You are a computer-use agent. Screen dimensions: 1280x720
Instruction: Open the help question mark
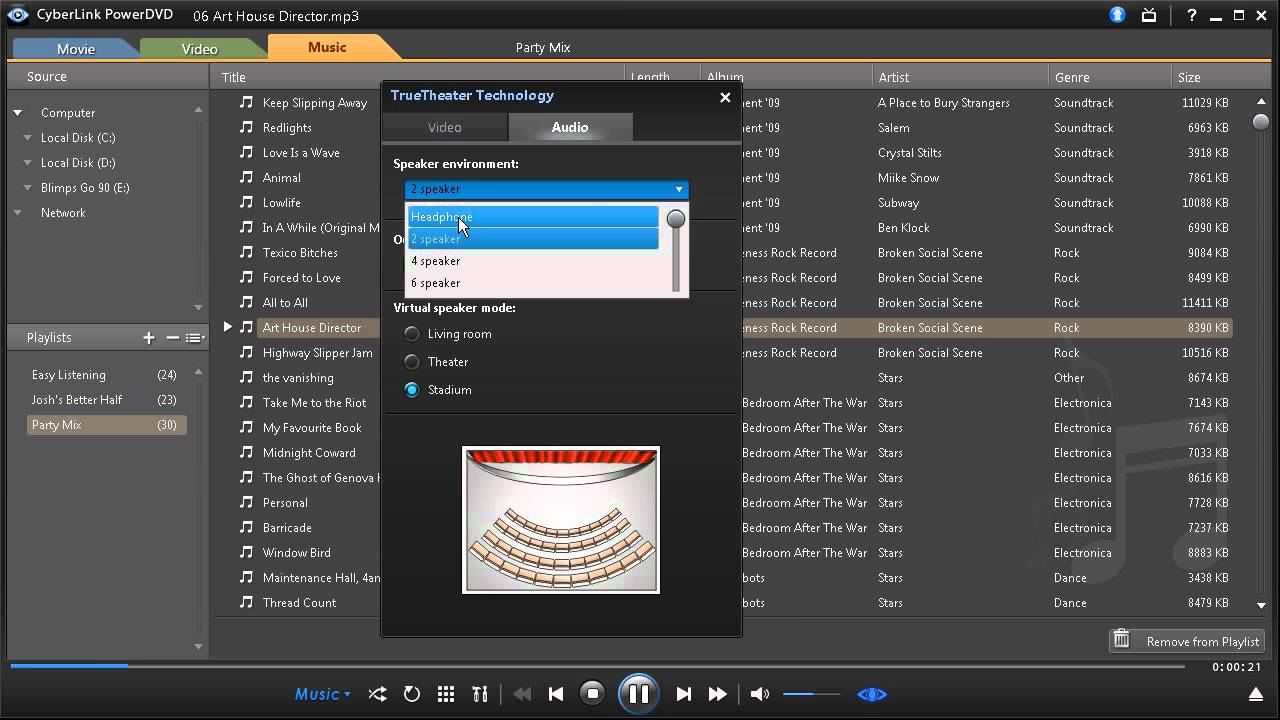[x=1192, y=15]
